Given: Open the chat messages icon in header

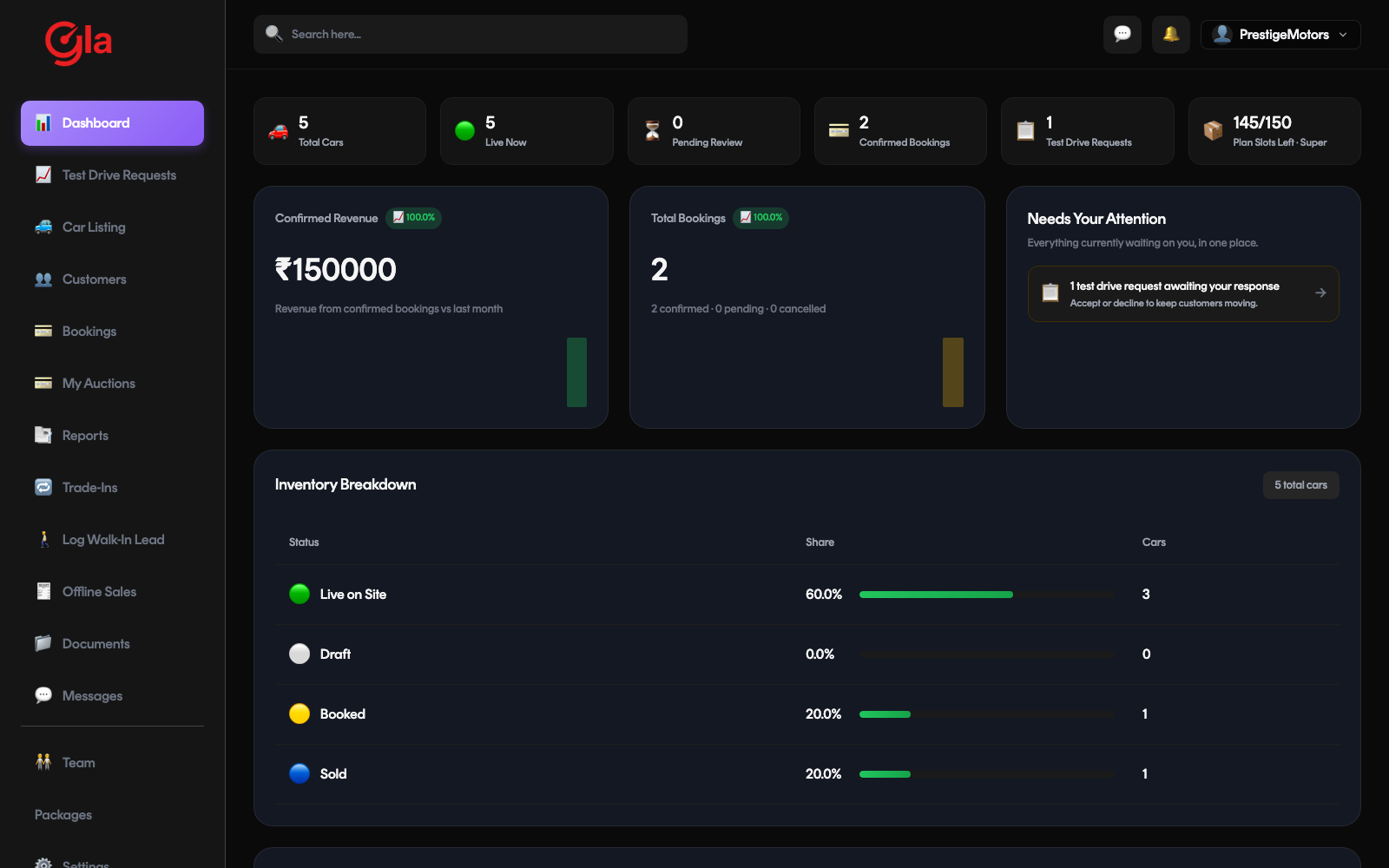Looking at the screenshot, I should (1122, 35).
